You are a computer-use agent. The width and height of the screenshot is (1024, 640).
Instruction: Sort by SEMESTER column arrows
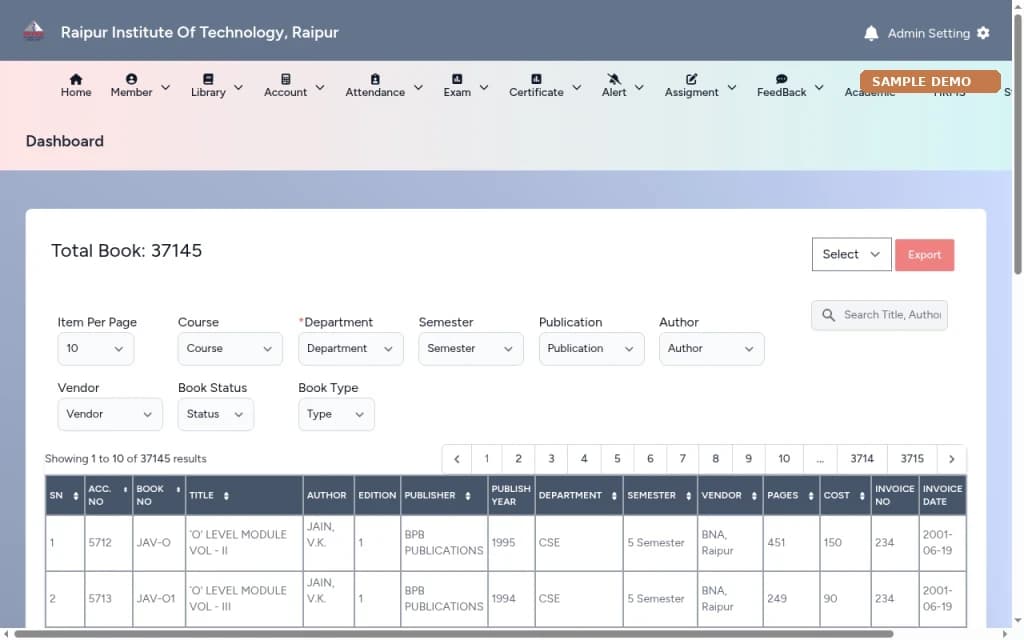pyautogui.click(x=688, y=496)
